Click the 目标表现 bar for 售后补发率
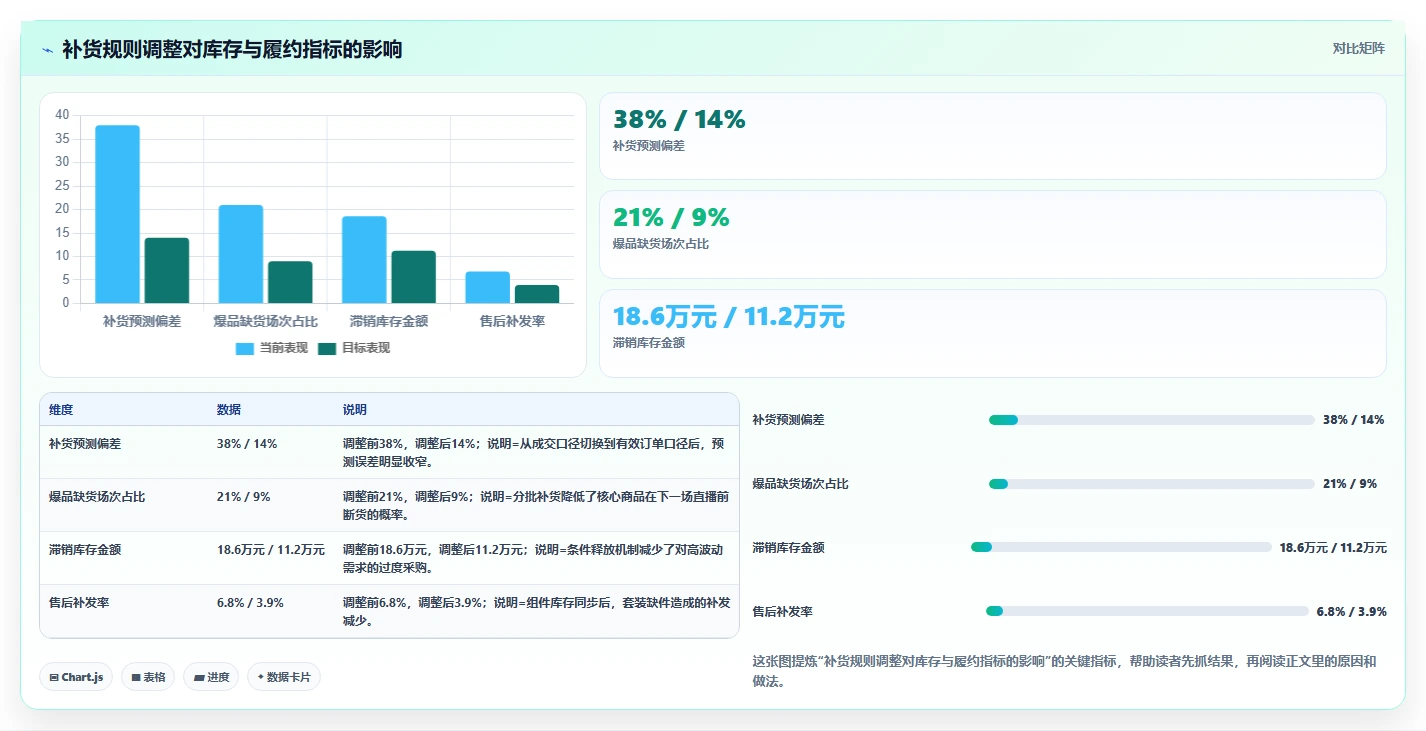This screenshot has height=731, width=1426. (x=537, y=294)
